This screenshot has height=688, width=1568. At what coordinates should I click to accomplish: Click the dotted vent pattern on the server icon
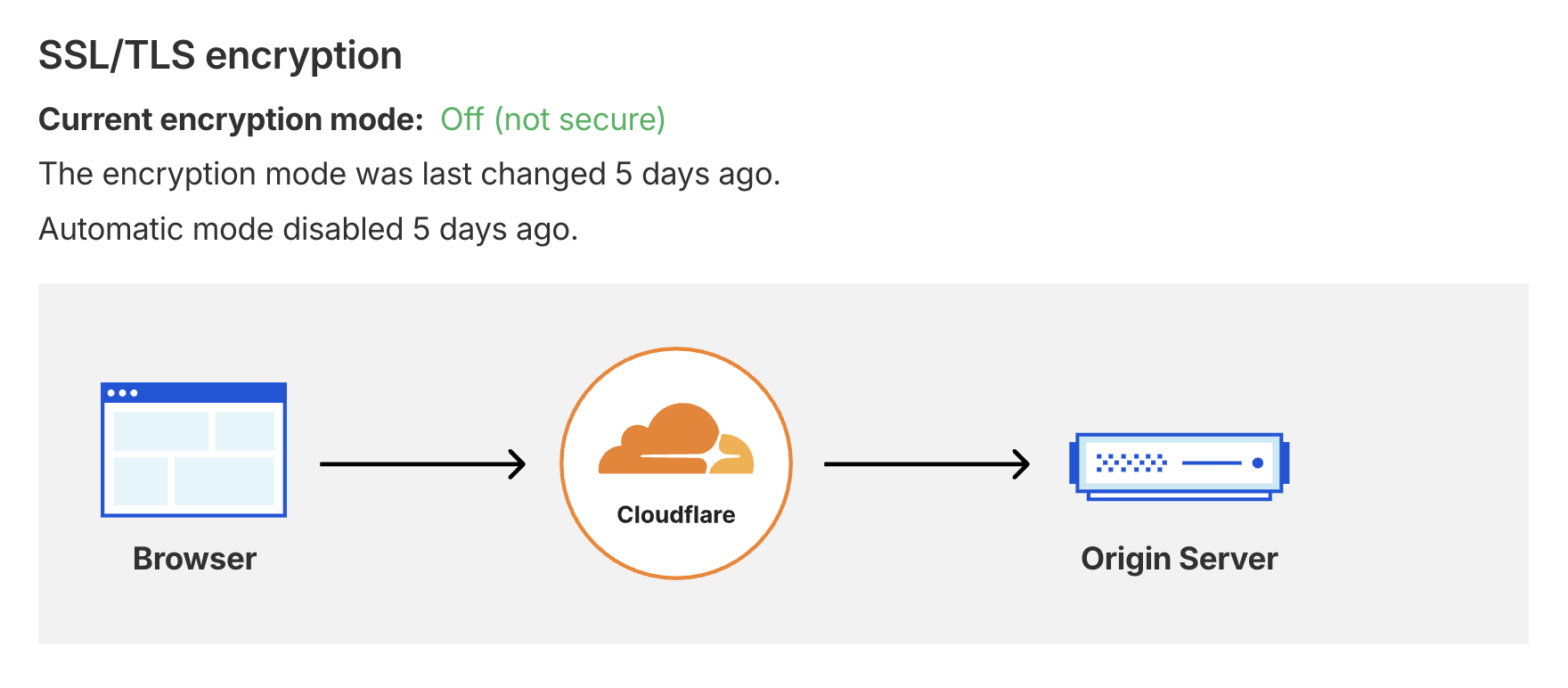point(1131,463)
